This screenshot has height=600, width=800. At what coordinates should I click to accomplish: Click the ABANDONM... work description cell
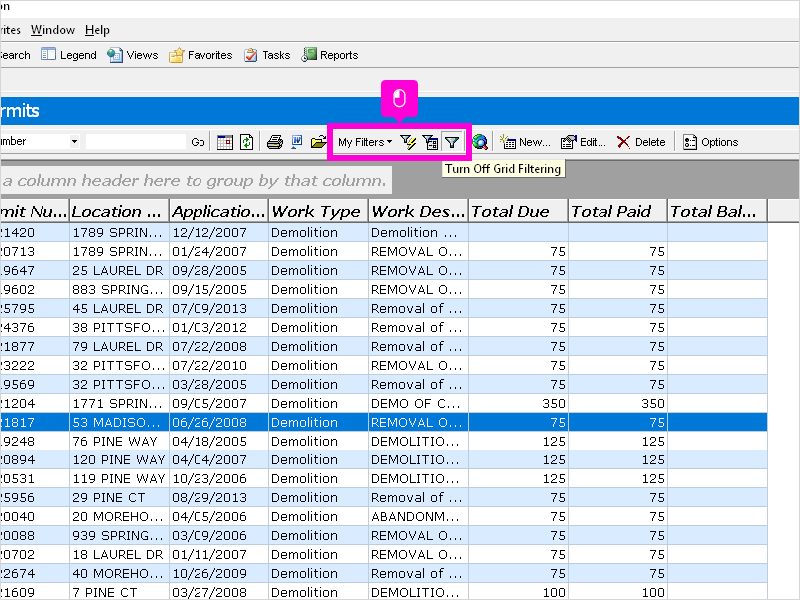418,517
